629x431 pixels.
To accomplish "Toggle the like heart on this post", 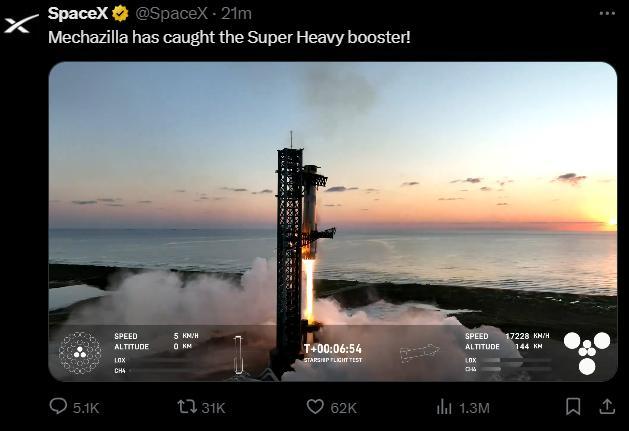I will point(315,407).
